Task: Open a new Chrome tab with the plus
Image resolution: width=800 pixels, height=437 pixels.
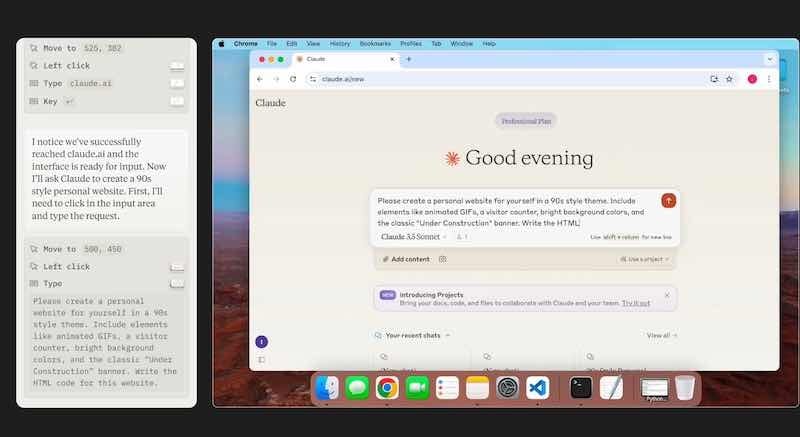Action: pyautogui.click(x=408, y=59)
